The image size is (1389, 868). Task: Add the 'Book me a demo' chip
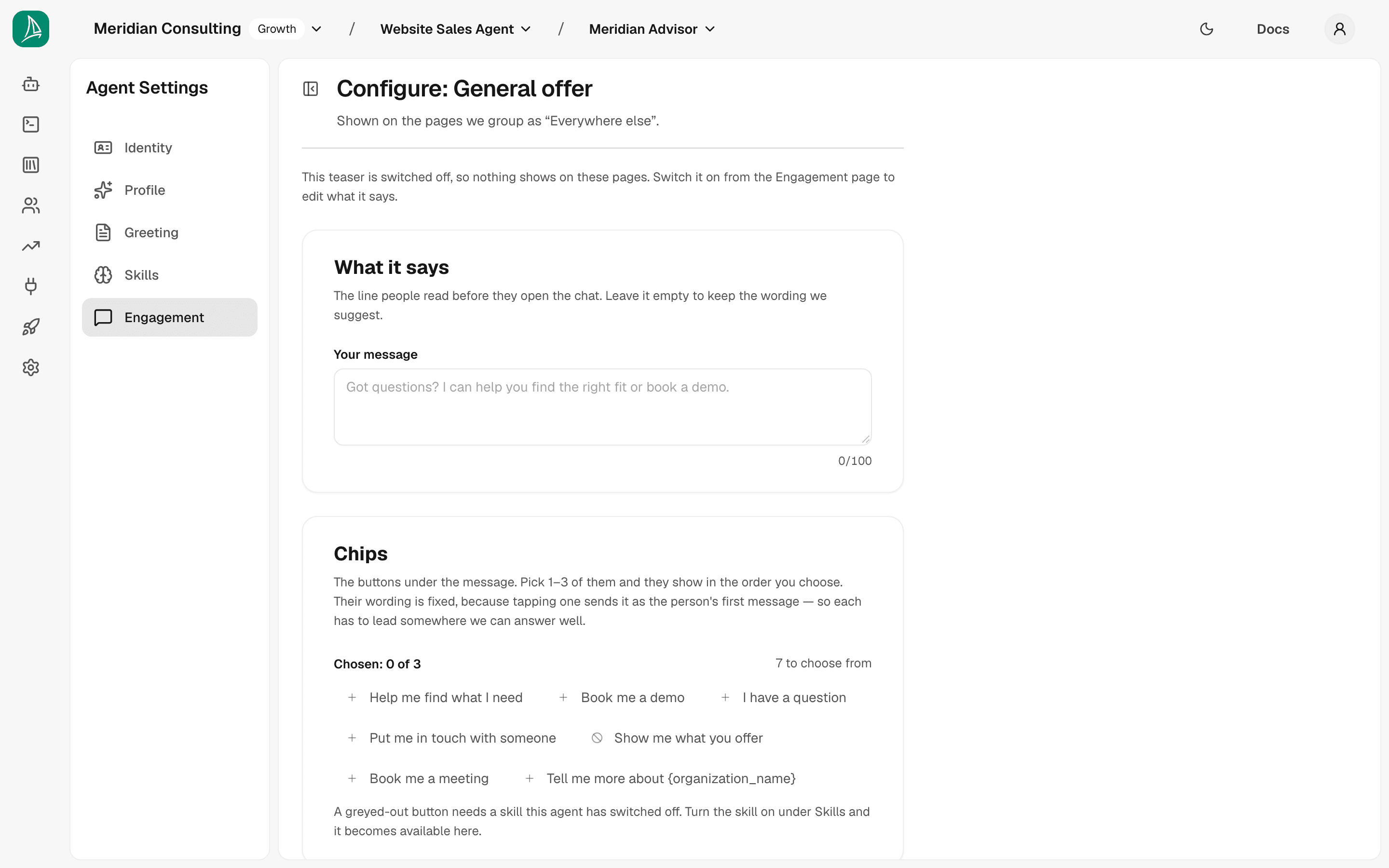click(x=622, y=697)
